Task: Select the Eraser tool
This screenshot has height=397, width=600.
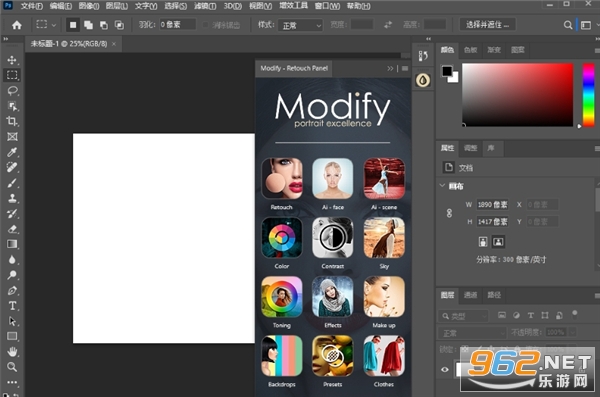Action: pos(12,229)
